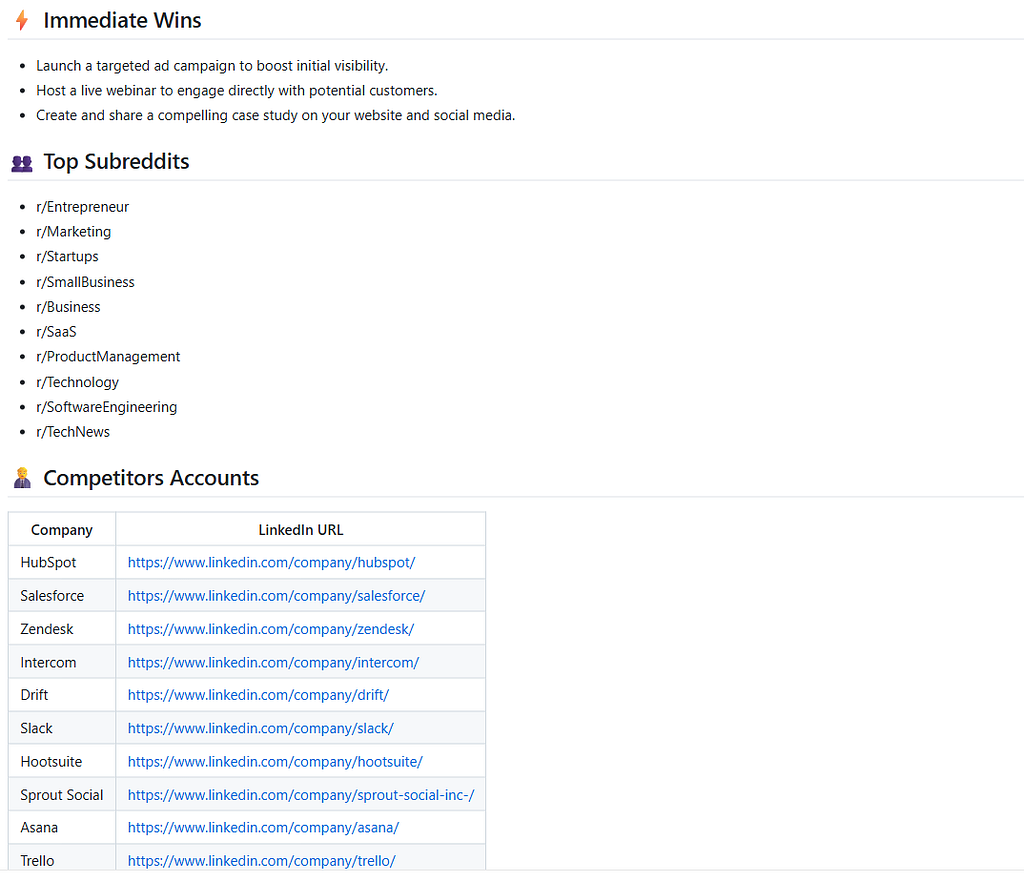Click the LinkedIn URL column header

[300, 529]
